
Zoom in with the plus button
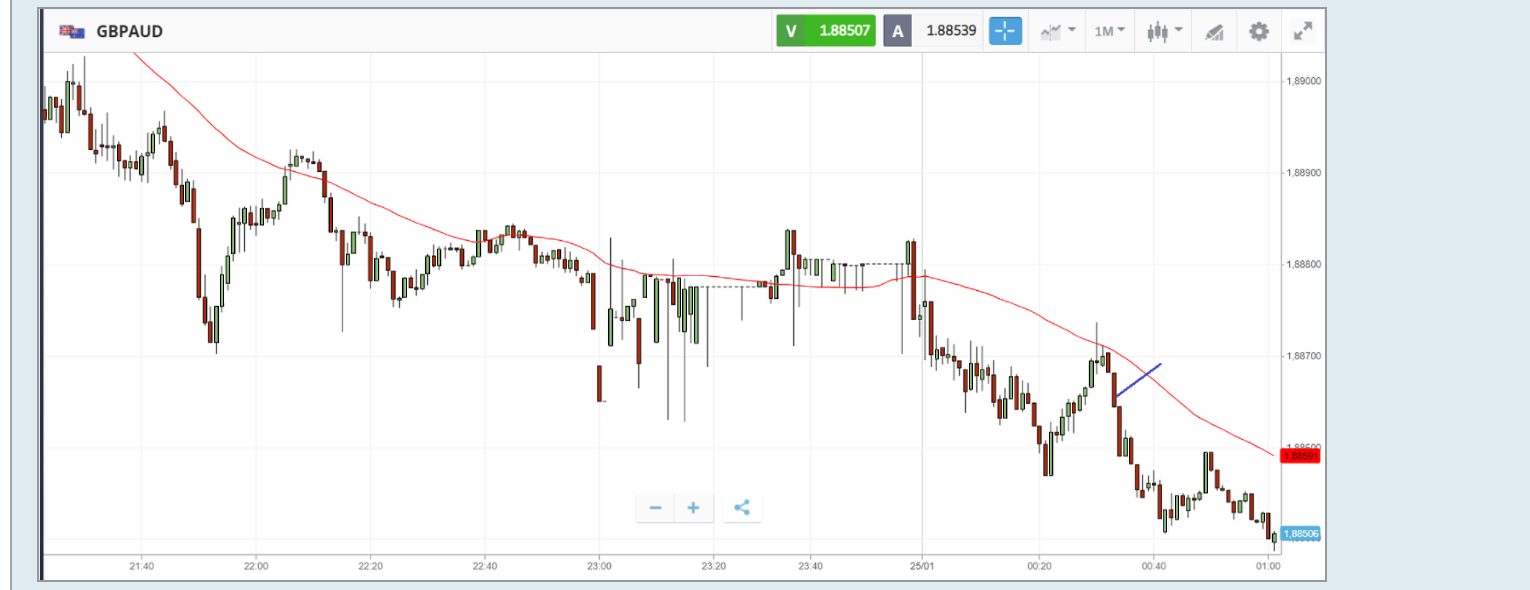tap(693, 508)
